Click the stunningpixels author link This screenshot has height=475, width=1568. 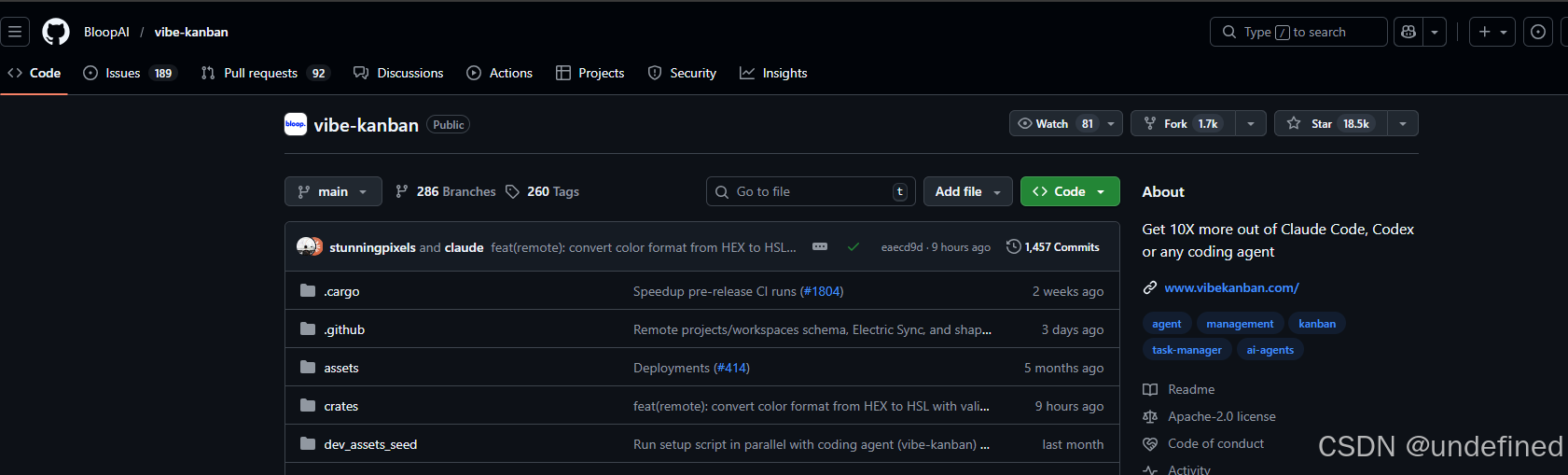pos(372,247)
